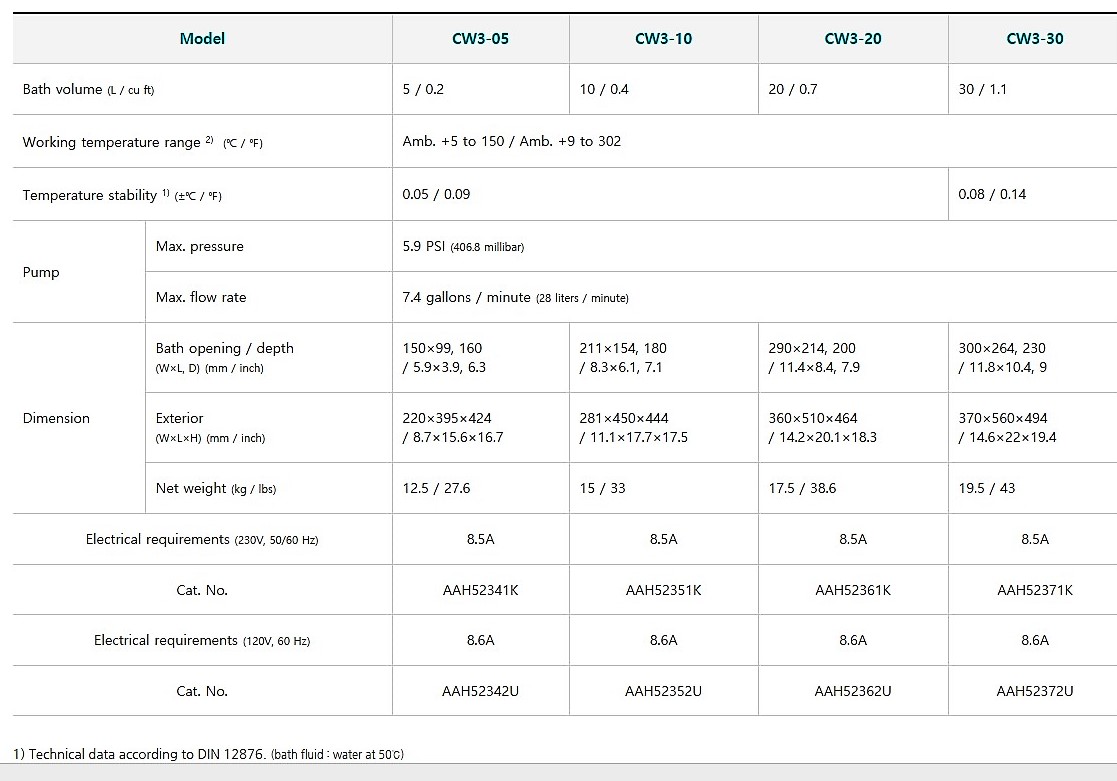Click the 0.08 / 0.14 stability value
1117x781 pixels.
[990, 194]
